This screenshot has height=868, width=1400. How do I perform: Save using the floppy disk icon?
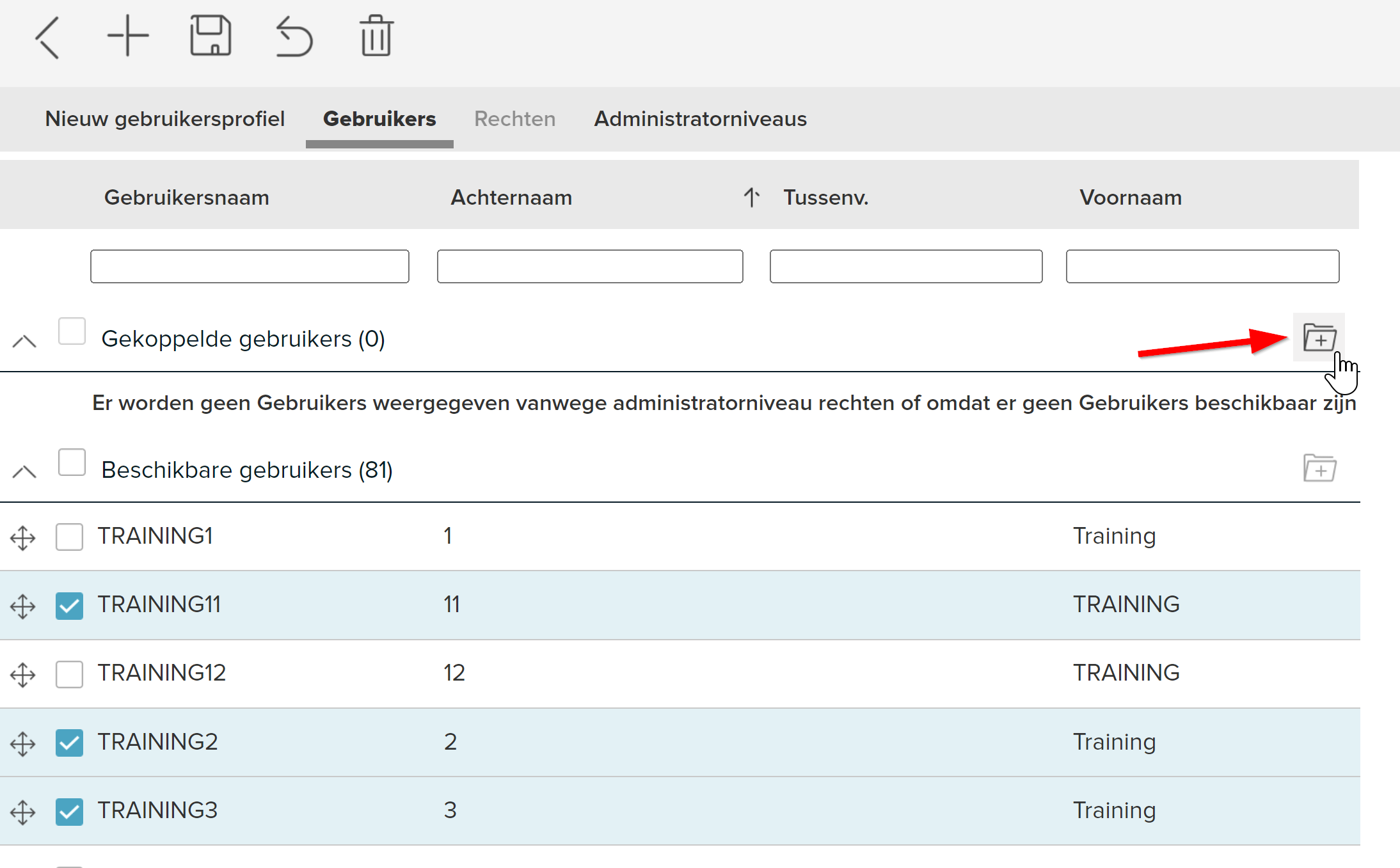pos(211,36)
